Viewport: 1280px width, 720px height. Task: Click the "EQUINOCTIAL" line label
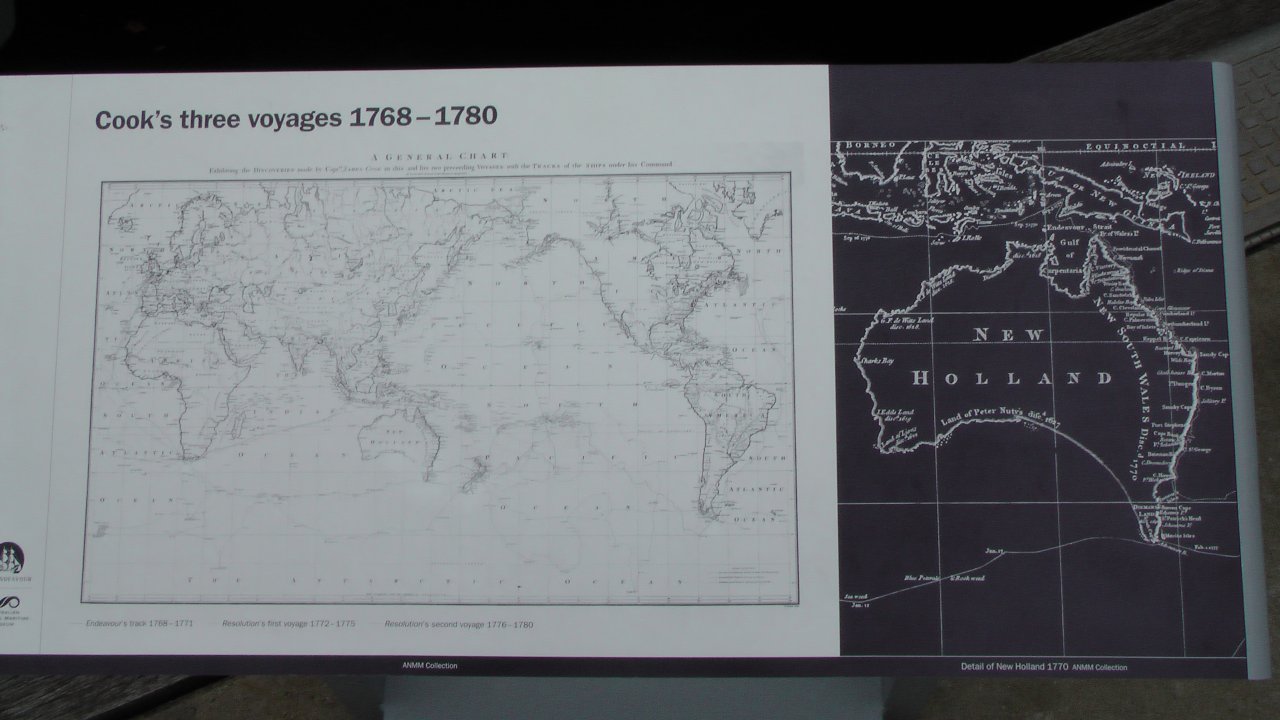tap(1136, 146)
